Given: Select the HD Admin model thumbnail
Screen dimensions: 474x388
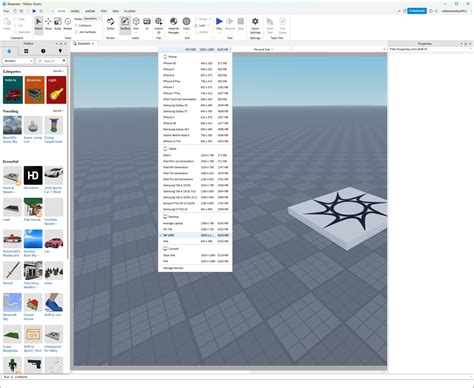Looking at the screenshot, I should [33, 175].
